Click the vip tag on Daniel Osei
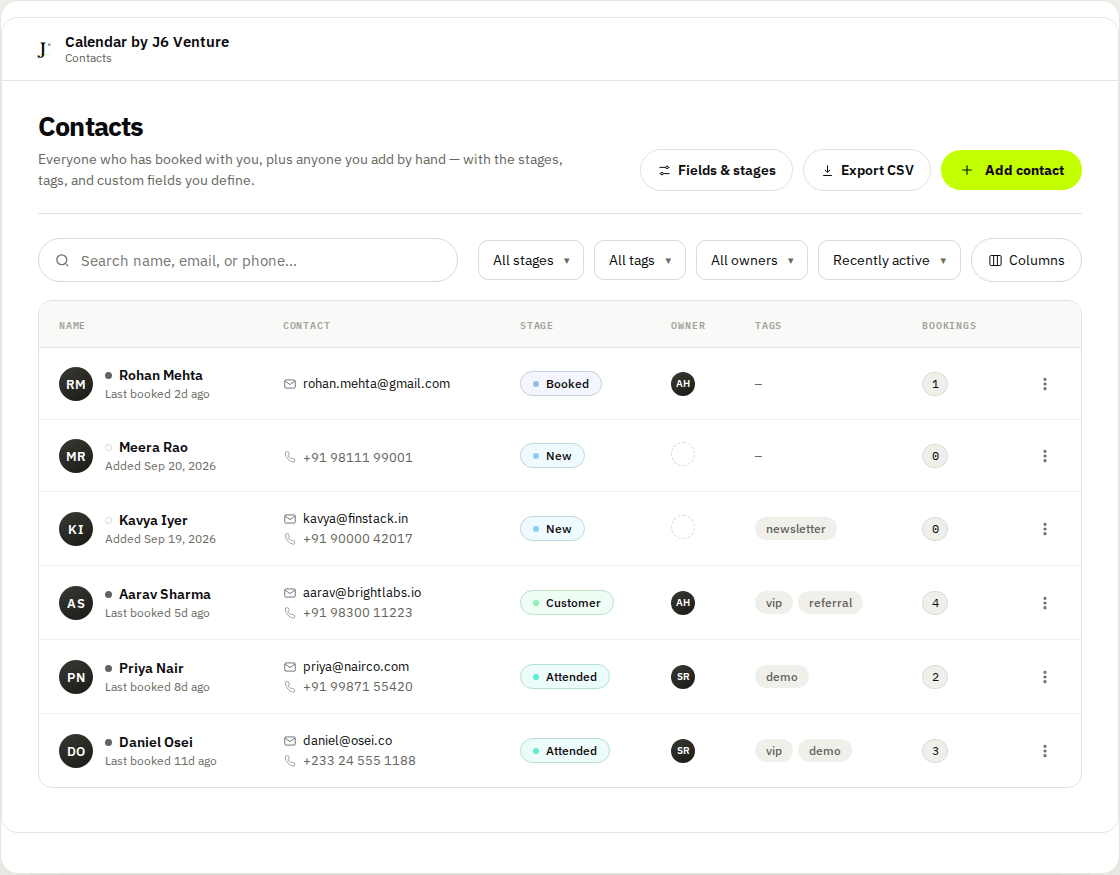The image size is (1120, 875). coord(774,751)
